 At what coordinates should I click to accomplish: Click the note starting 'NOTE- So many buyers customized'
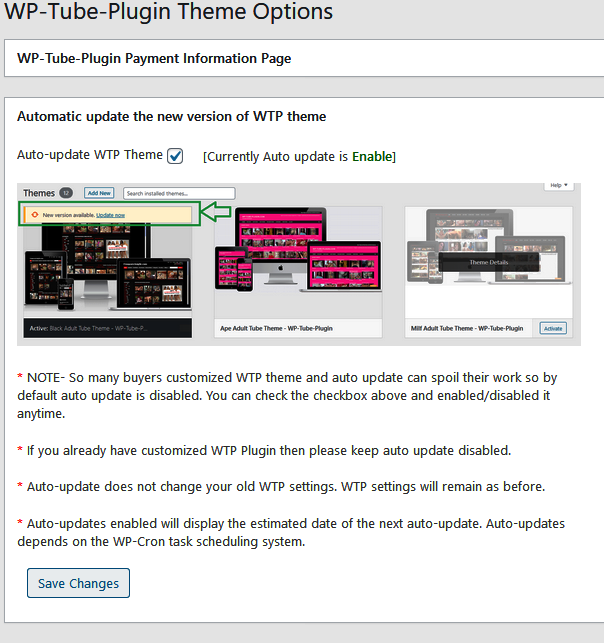coord(287,395)
